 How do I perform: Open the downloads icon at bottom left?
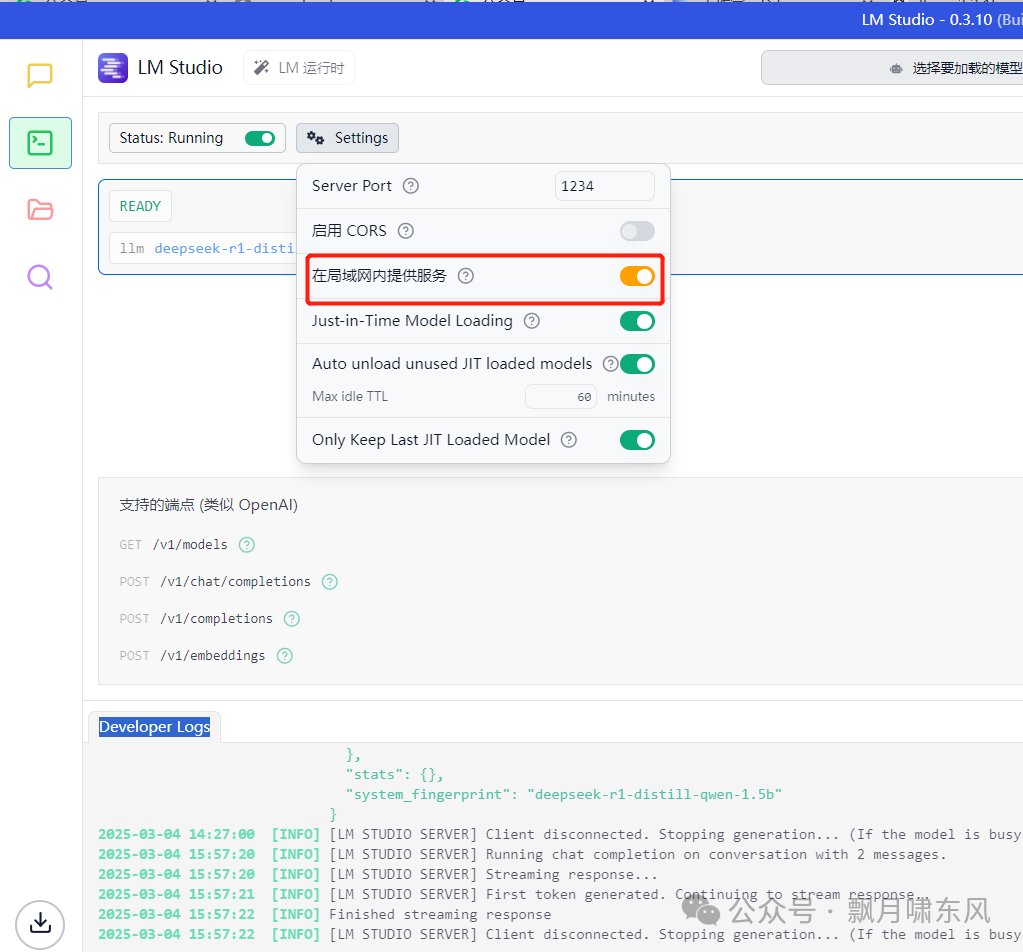40,924
